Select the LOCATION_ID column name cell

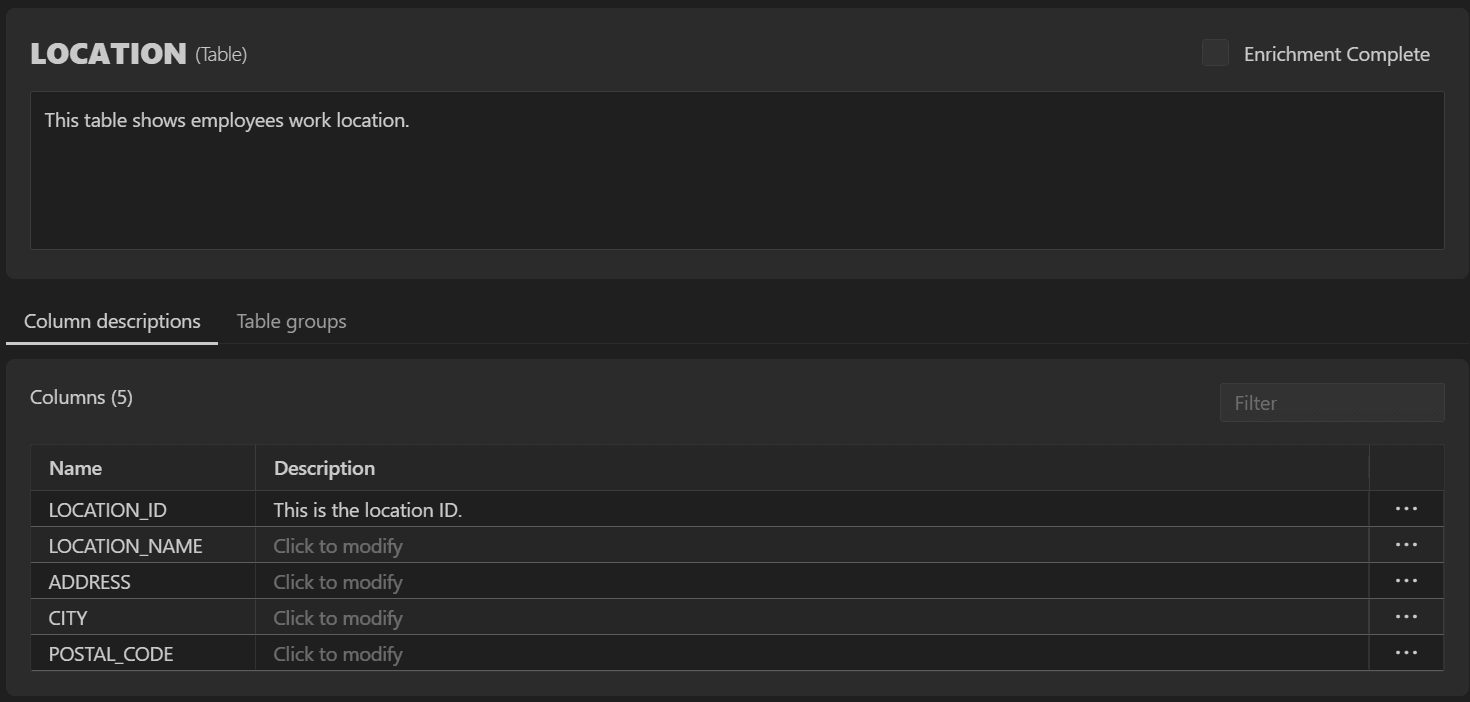143,509
